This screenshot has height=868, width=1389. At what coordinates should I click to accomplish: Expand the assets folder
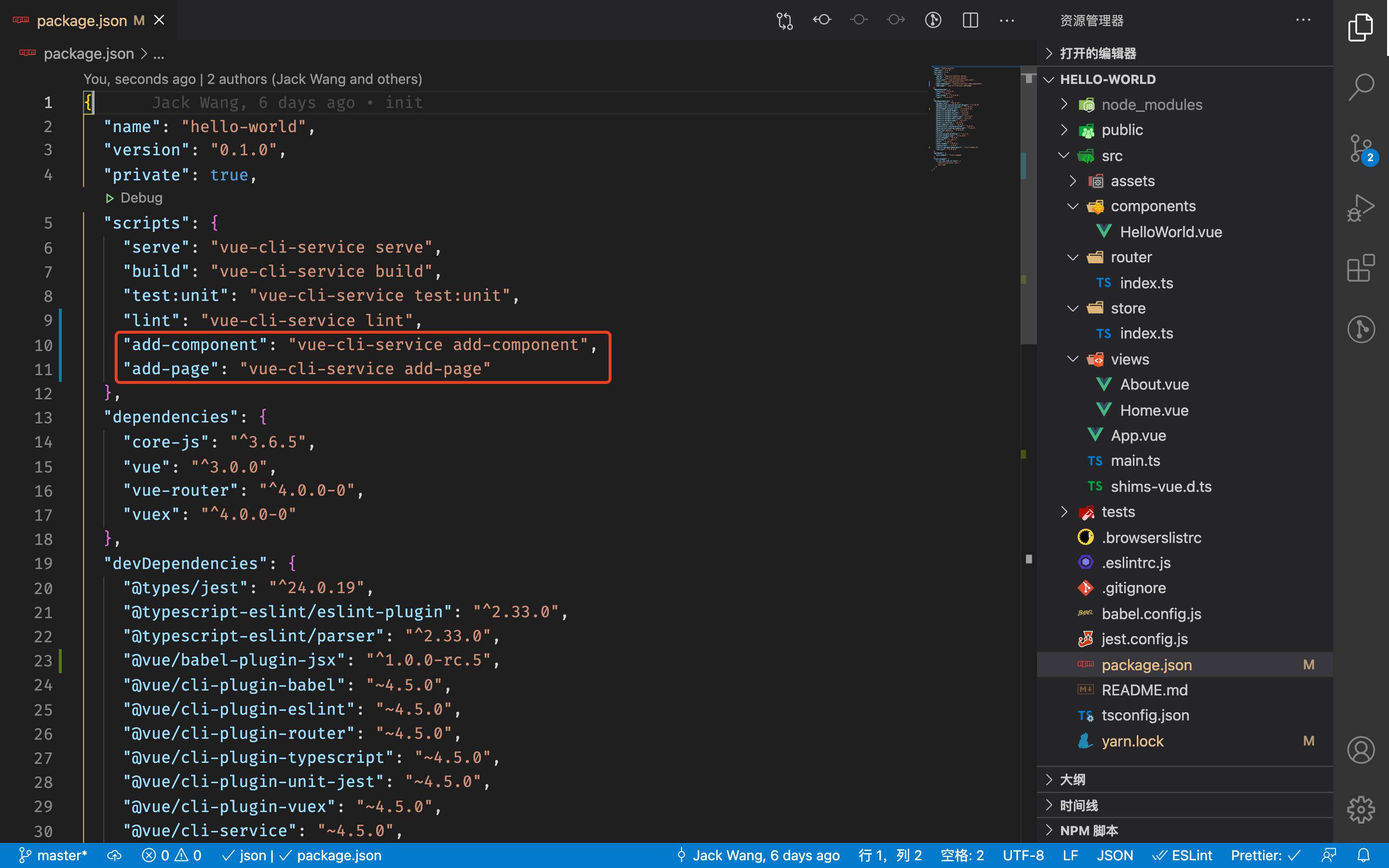click(1184, 181)
